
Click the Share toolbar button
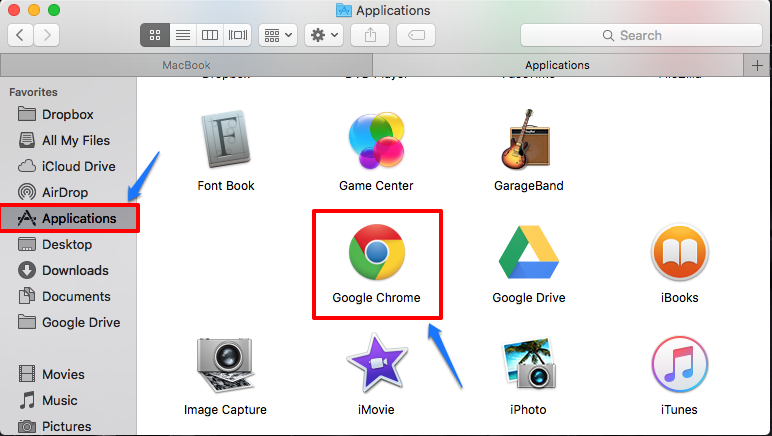pyautogui.click(x=370, y=35)
